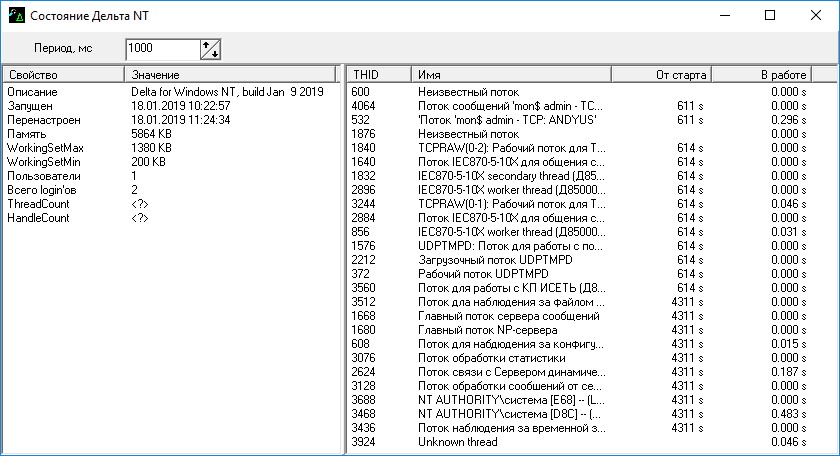
Task: Select thread 4064 message stream row
Action: click(x=510, y=106)
